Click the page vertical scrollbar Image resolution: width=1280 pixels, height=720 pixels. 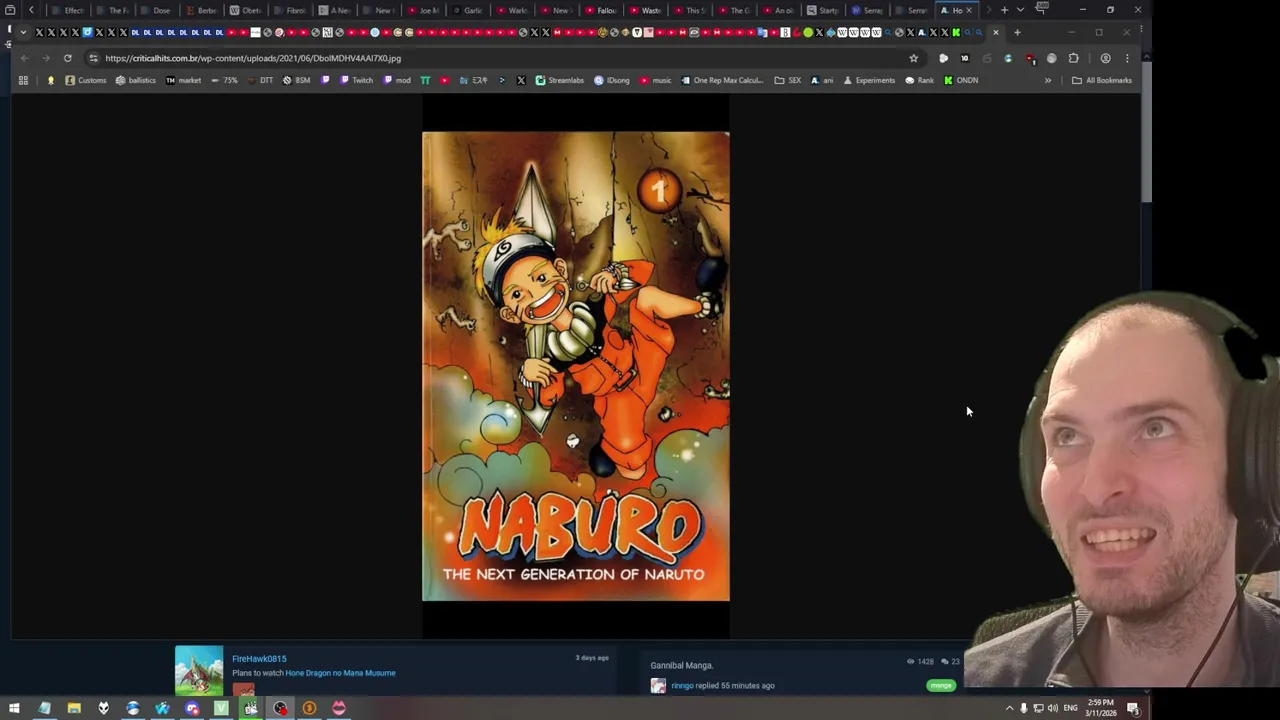pos(1146,130)
